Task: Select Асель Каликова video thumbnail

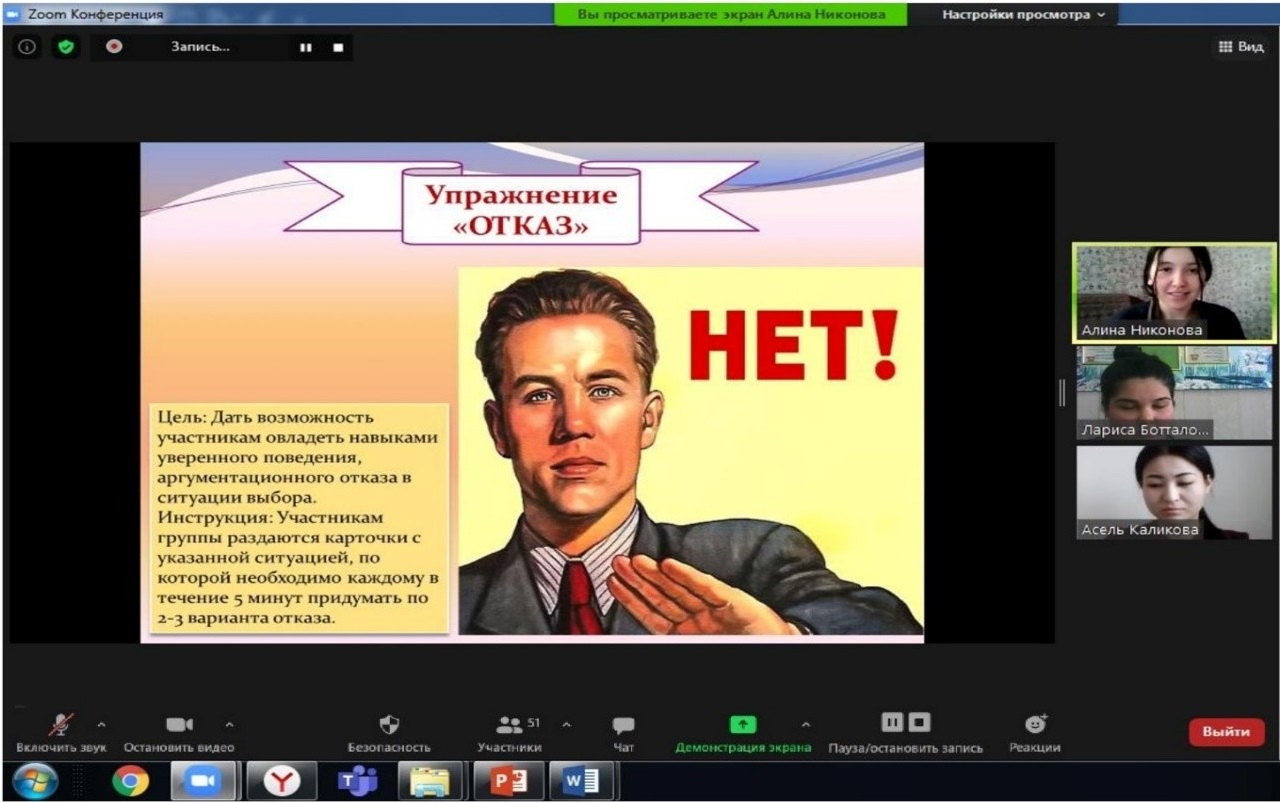Action: point(1174,493)
